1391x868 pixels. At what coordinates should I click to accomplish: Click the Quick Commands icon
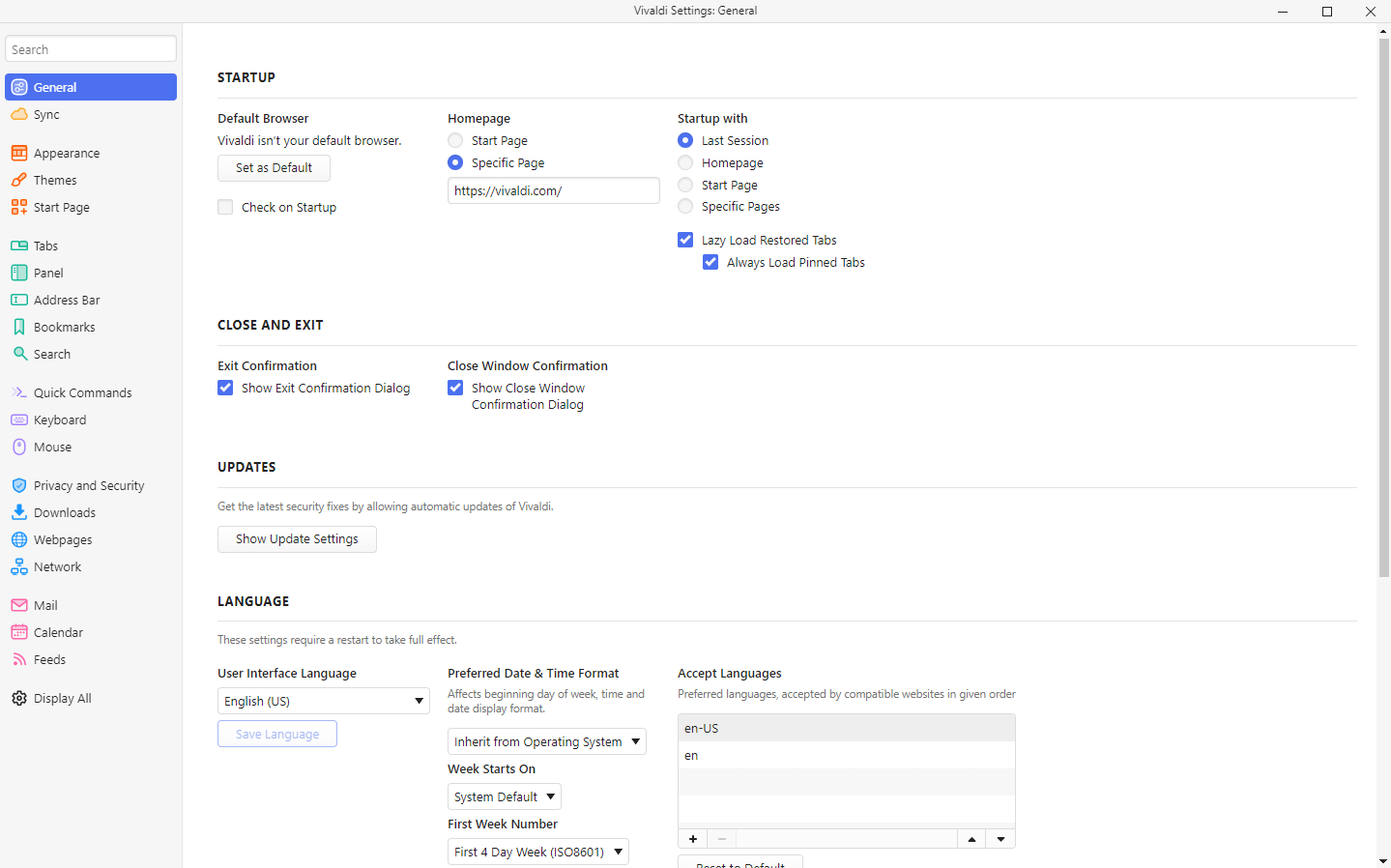(19, 392)
